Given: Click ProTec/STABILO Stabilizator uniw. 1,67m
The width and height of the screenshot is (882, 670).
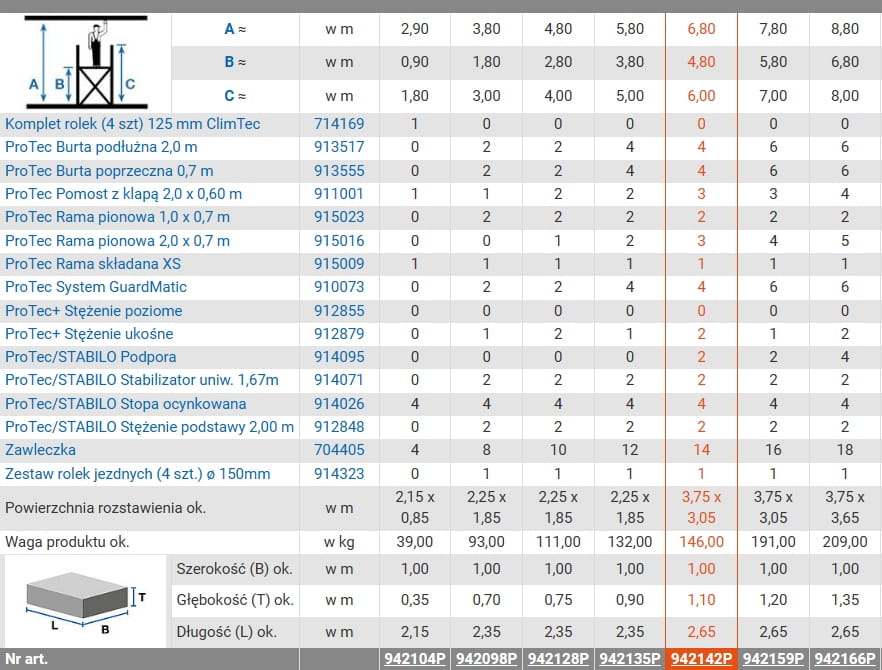Looking at the screenshot, I should [142, 380].
